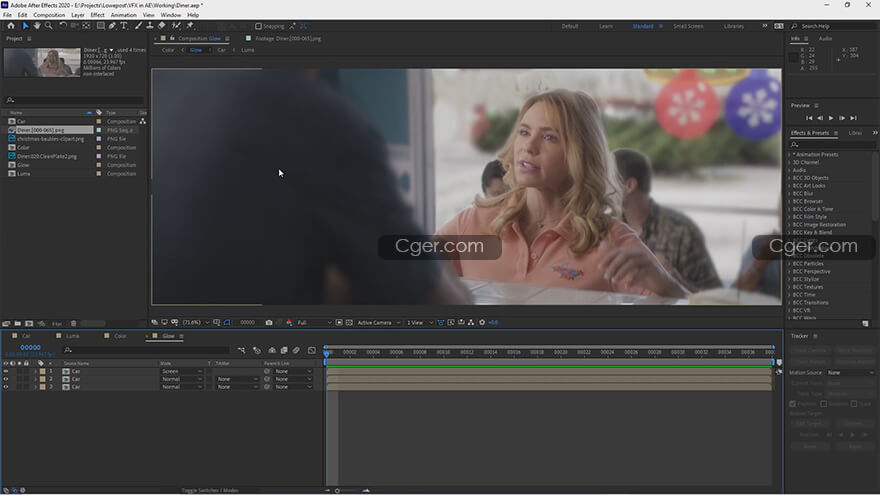This screenshot has height=495, width=880.
Task: Click the Home icon in the toolbar
Action: 11,26
